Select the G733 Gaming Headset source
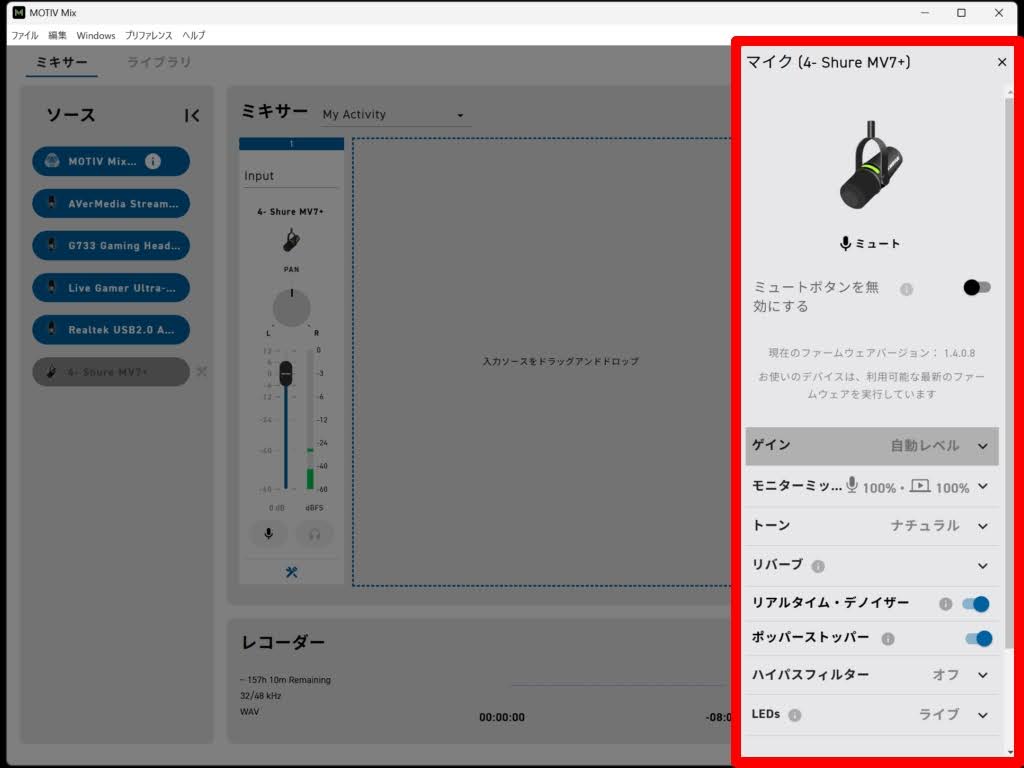This screenshot has width=1024, height=768. [x=111, y=246]
